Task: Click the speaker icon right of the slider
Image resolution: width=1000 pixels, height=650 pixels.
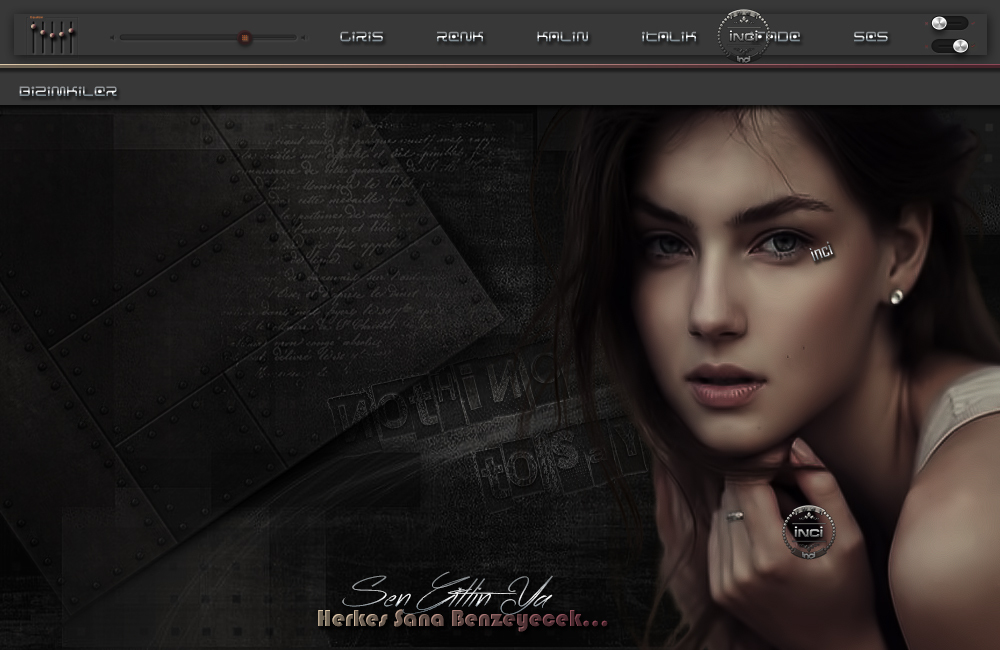Action: click(x=303, y=38)
